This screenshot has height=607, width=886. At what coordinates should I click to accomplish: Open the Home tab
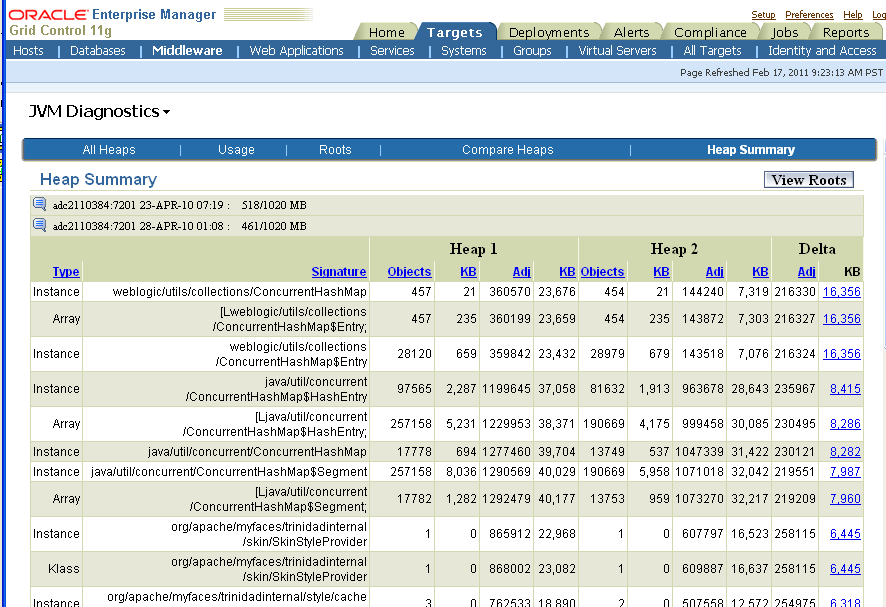click(x=386, y=32)
